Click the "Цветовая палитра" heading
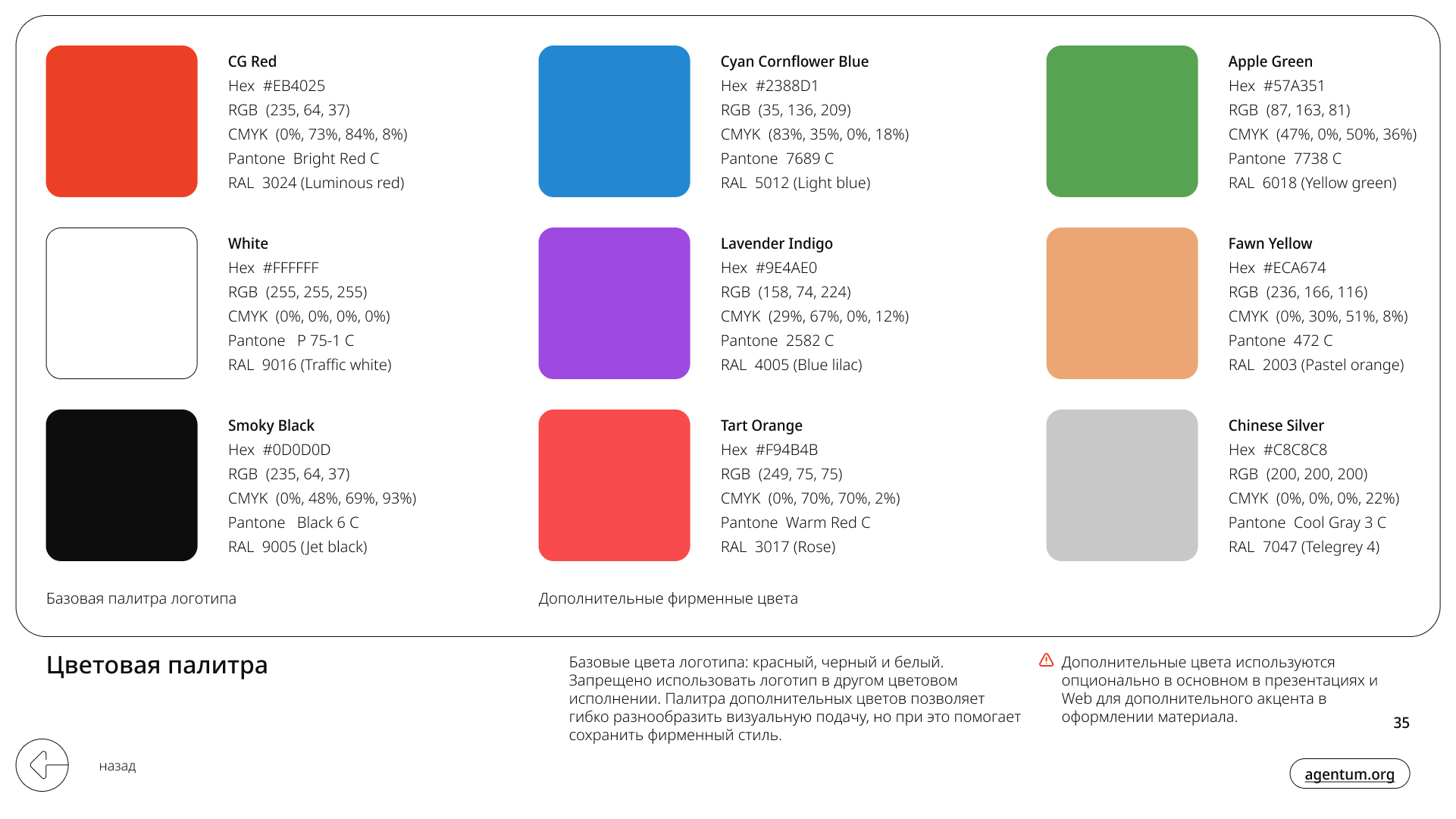This screenshot has height=819, width=1456. click(157, 665)
